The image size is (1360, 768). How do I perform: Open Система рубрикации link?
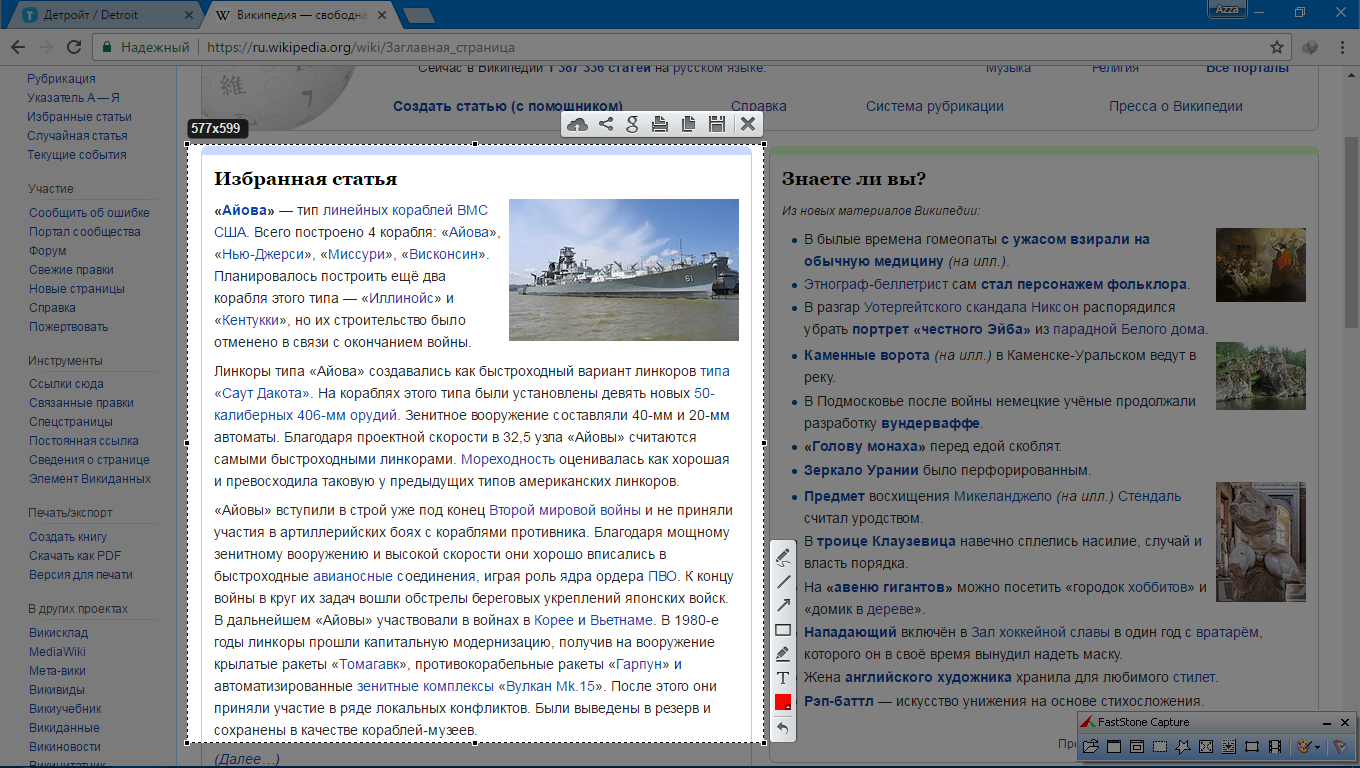click(x=935, y=106)
